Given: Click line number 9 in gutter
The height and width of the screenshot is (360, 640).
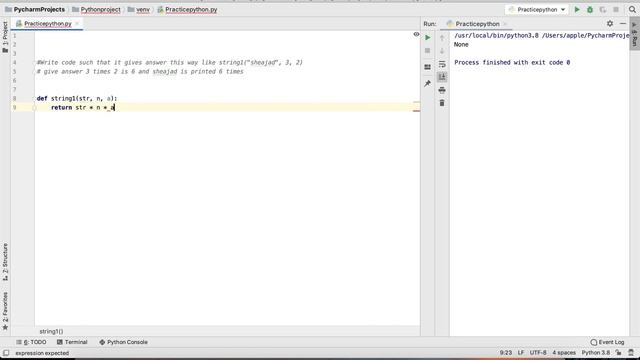Looking at the screenshot, I should pos(14,107).
